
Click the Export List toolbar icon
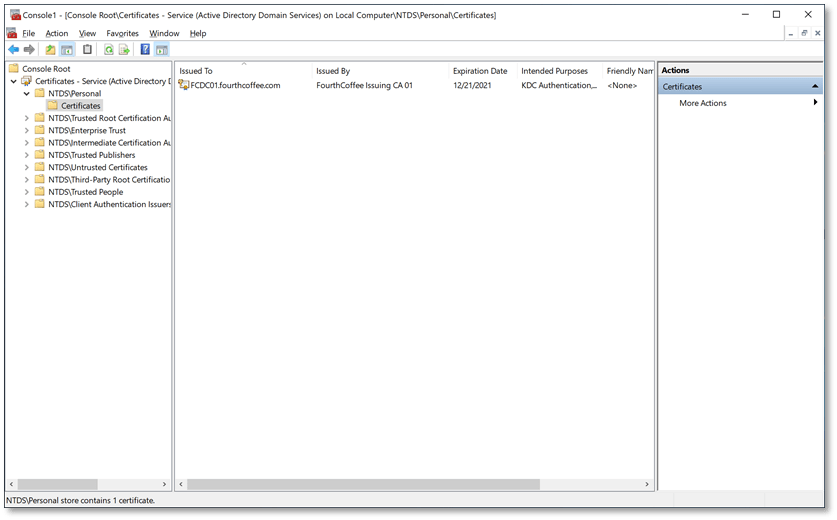[x=124, y=50]
